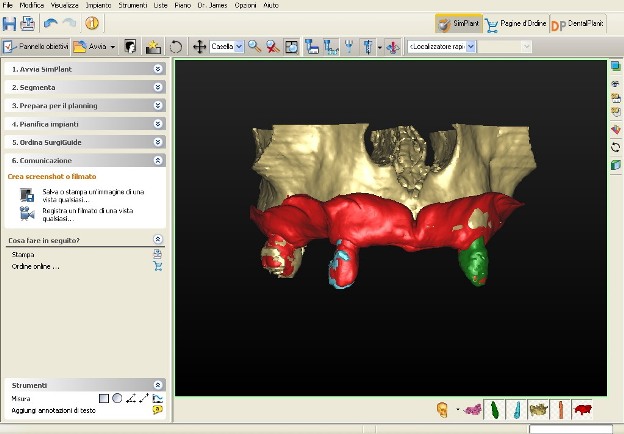Click the Stampa link

[23, 254]
